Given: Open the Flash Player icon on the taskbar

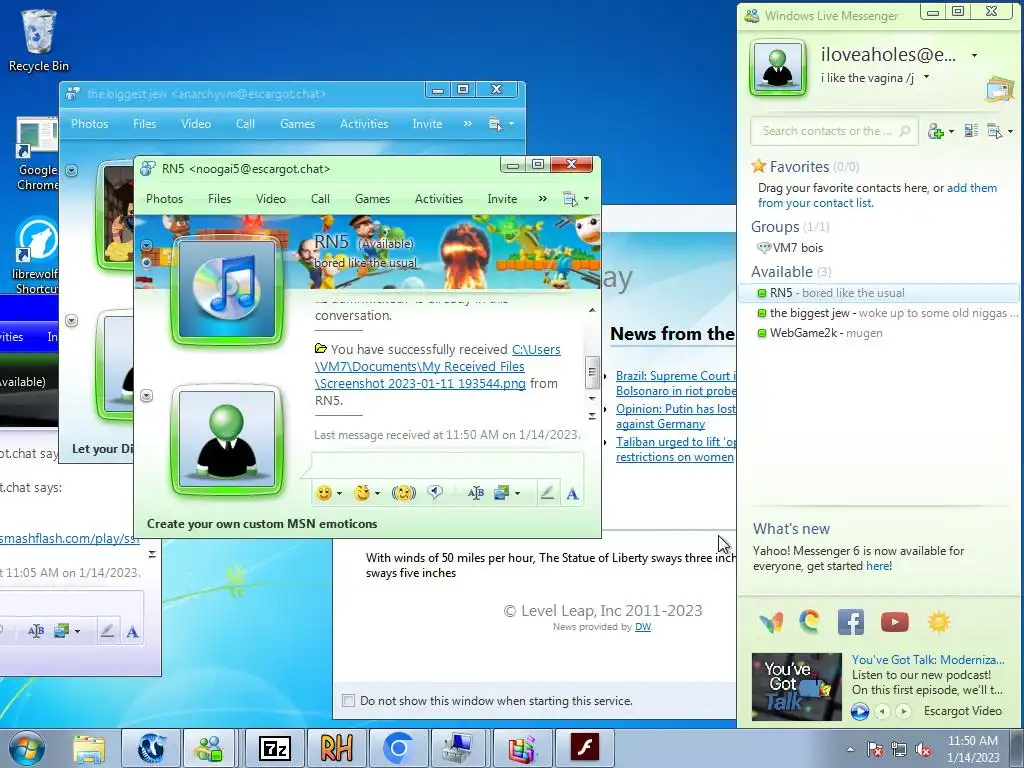Looking at the screenshot, I should coord(584,748).
